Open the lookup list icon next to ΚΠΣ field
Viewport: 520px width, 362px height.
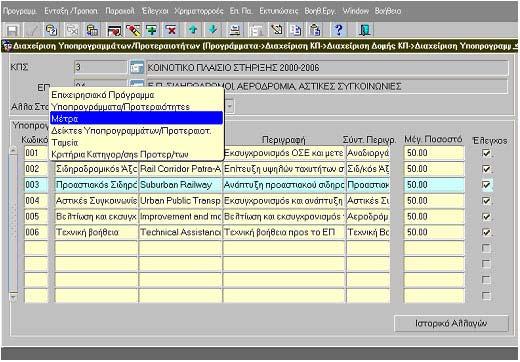pos(137,68)
